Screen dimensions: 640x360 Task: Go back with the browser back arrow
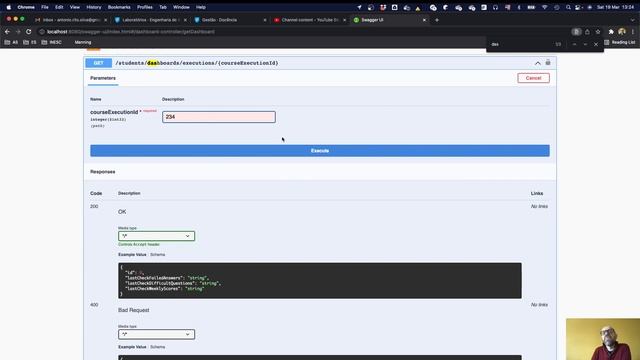click(x=7, y=32)
